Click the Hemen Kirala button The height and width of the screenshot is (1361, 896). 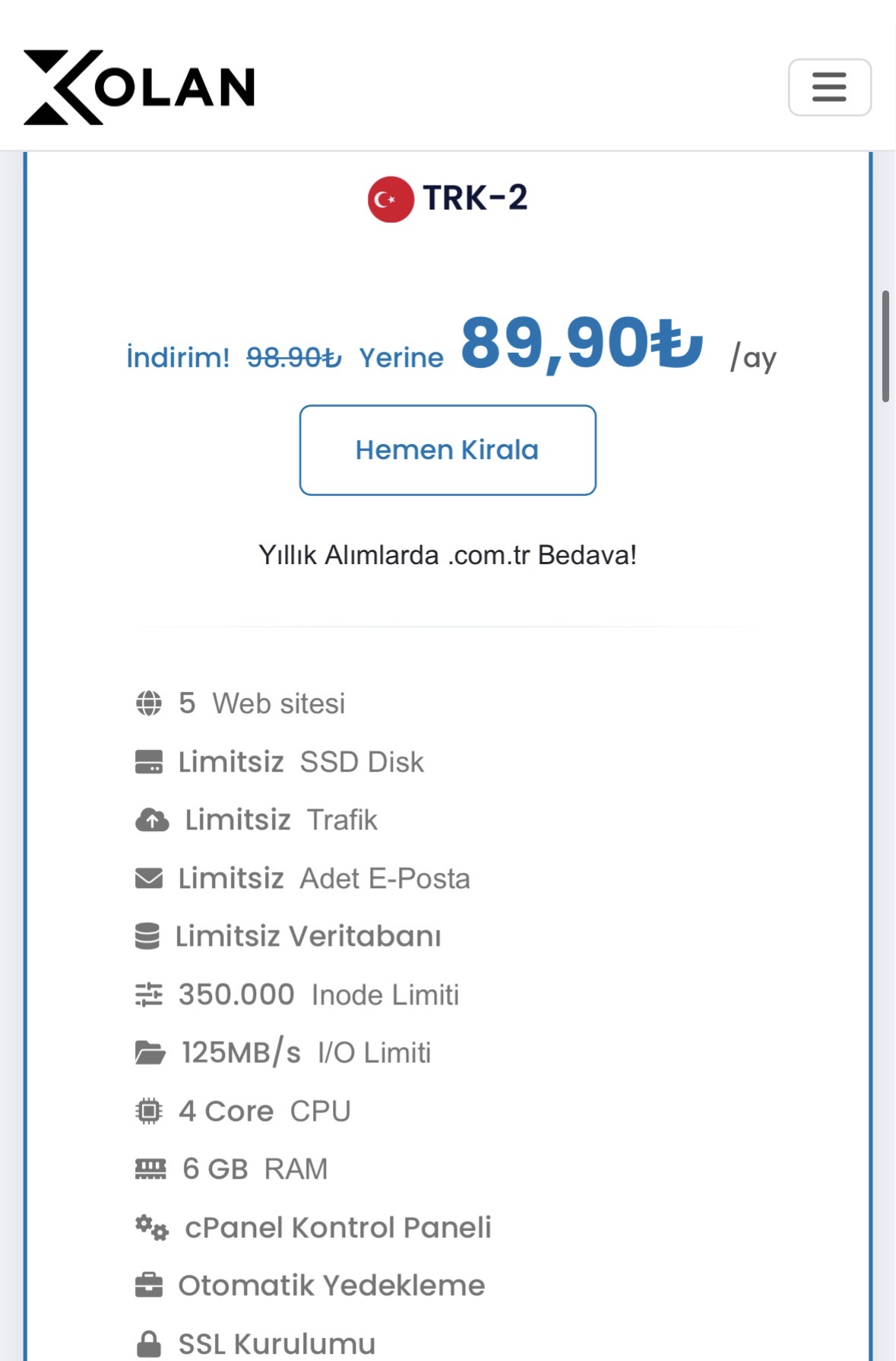(448, 450)
